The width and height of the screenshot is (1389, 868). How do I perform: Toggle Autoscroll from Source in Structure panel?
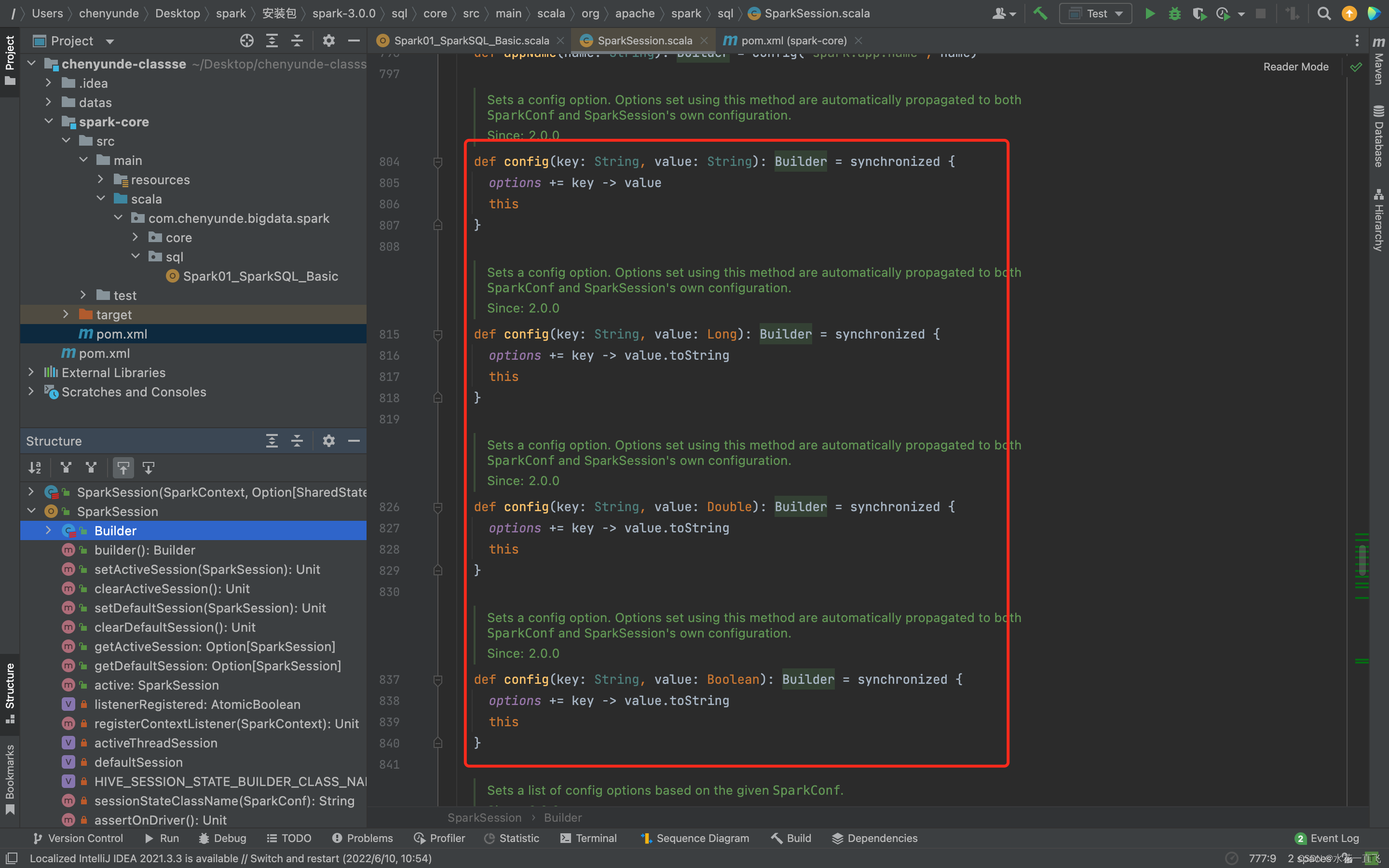point(148,468)
